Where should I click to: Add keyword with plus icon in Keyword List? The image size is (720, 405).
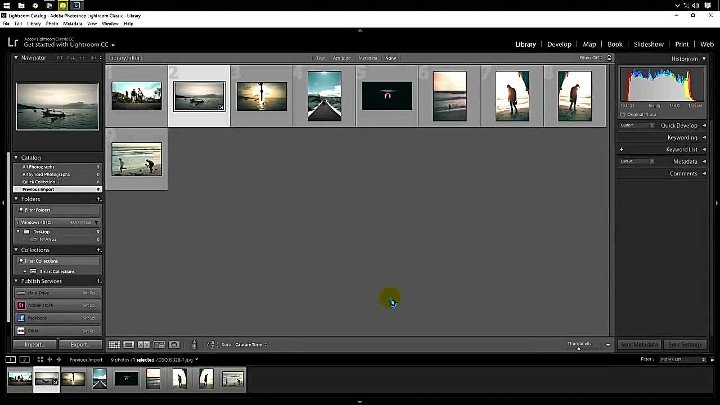click(x=621, y=149)
